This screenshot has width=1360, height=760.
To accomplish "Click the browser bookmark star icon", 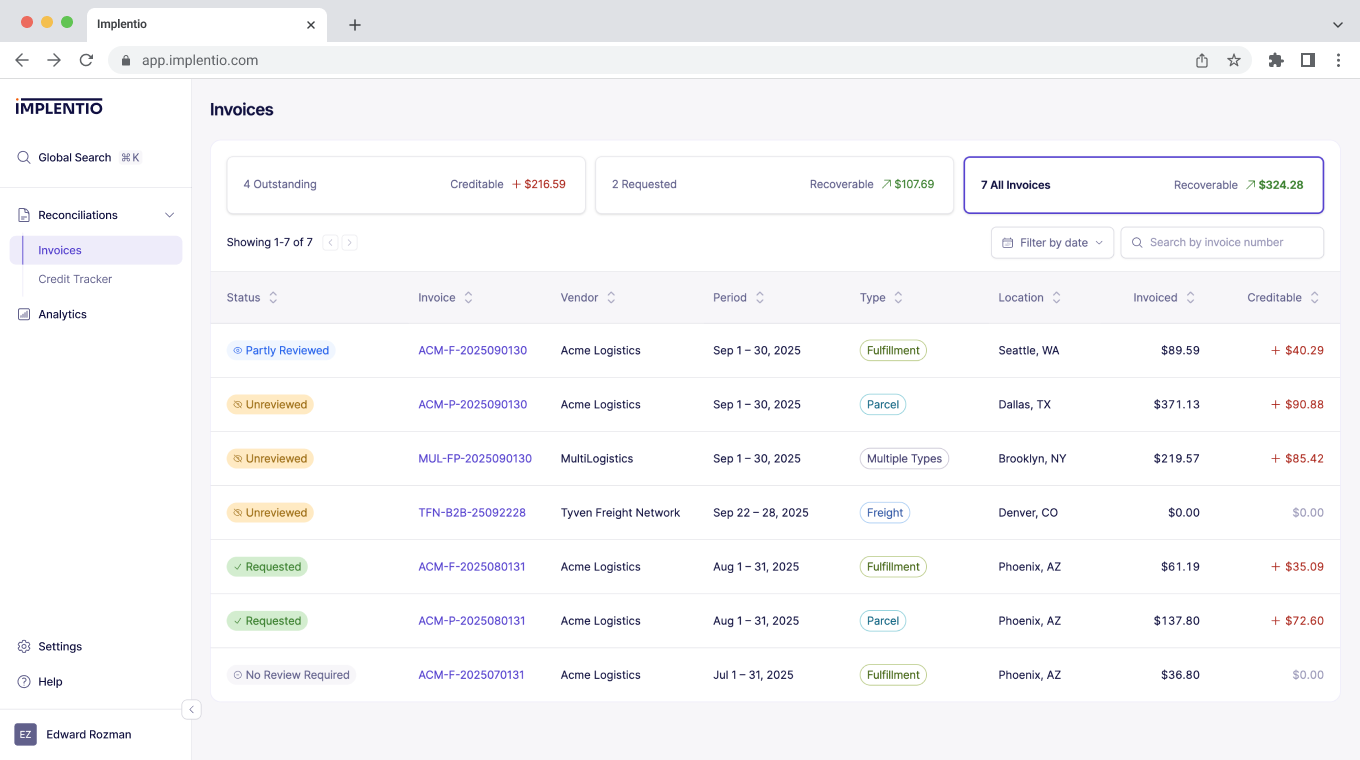I will (1234, 60).
